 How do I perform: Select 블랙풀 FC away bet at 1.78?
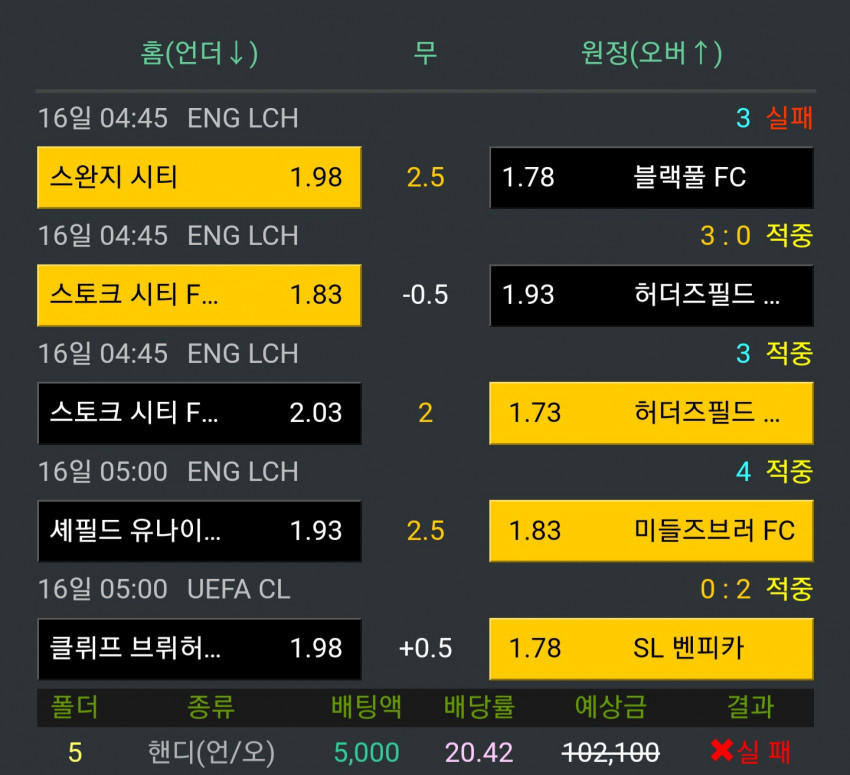pyautogui.click(x=651, y=177)
